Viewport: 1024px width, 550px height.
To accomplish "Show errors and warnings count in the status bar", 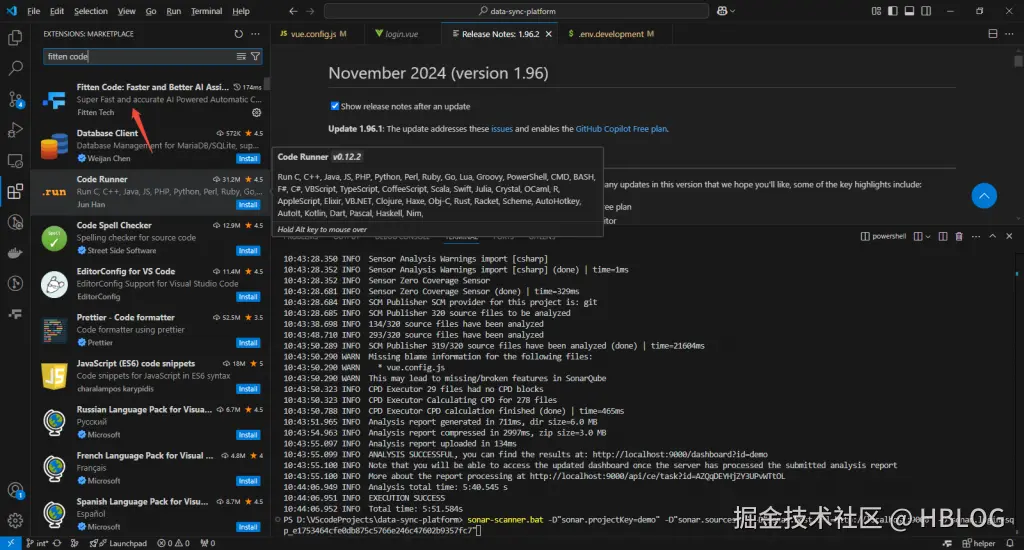I will tap(174, 543).
